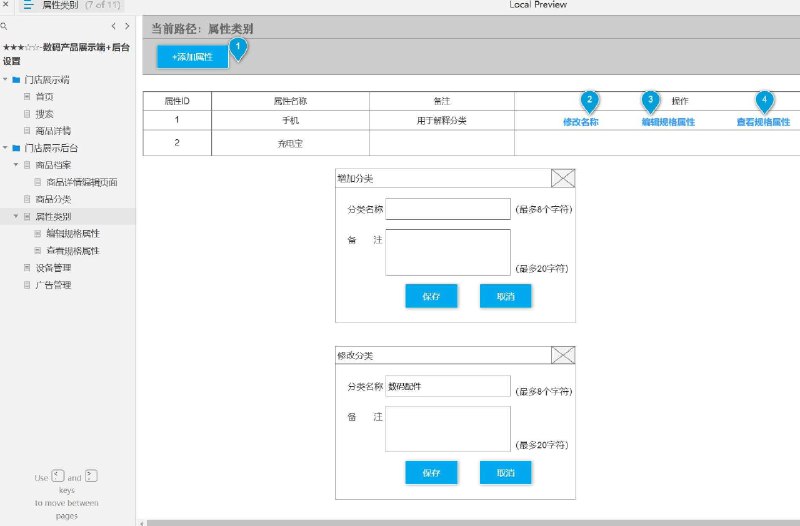Click the 查看规格属性 link in table
Viewport: 800px width, 526px height.
763,122
